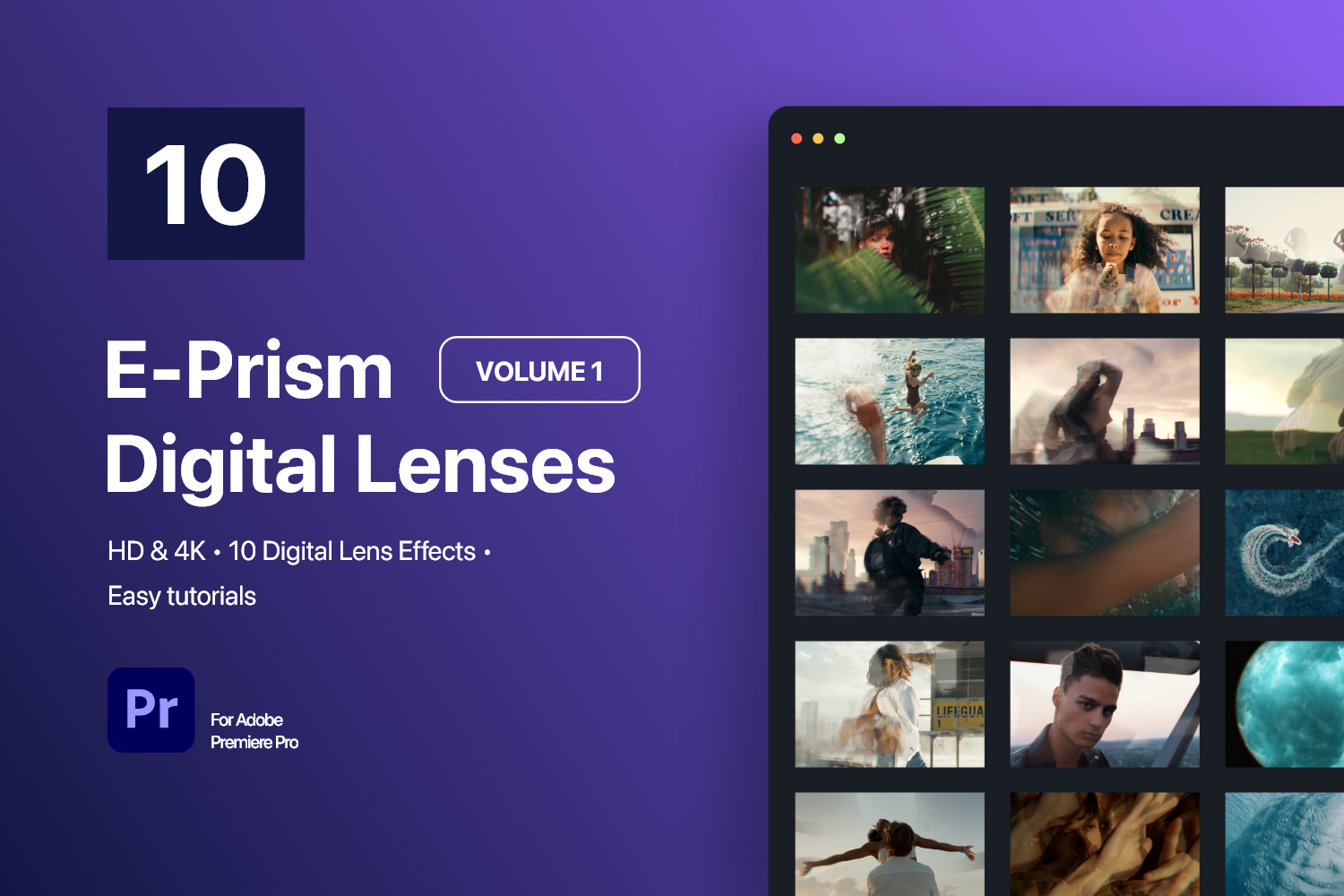
Task: Open the couple with outstretched arms thumbnail
Action: click(890, 844)
